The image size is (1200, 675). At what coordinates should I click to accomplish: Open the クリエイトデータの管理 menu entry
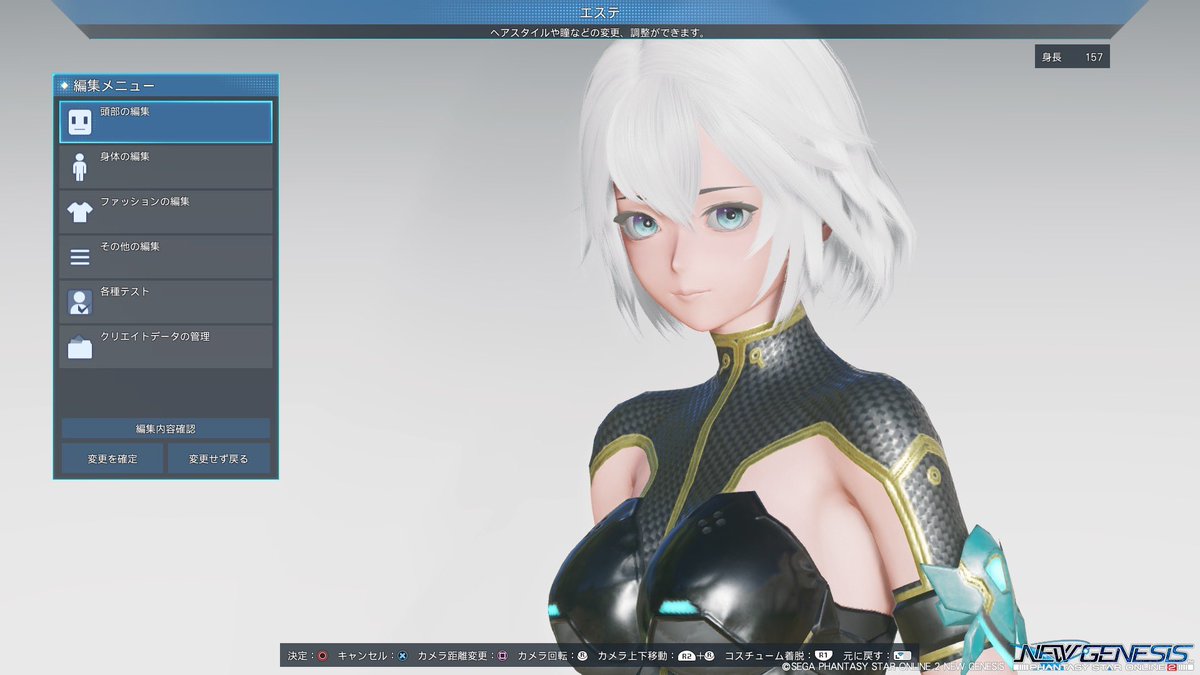pos(166,347)
